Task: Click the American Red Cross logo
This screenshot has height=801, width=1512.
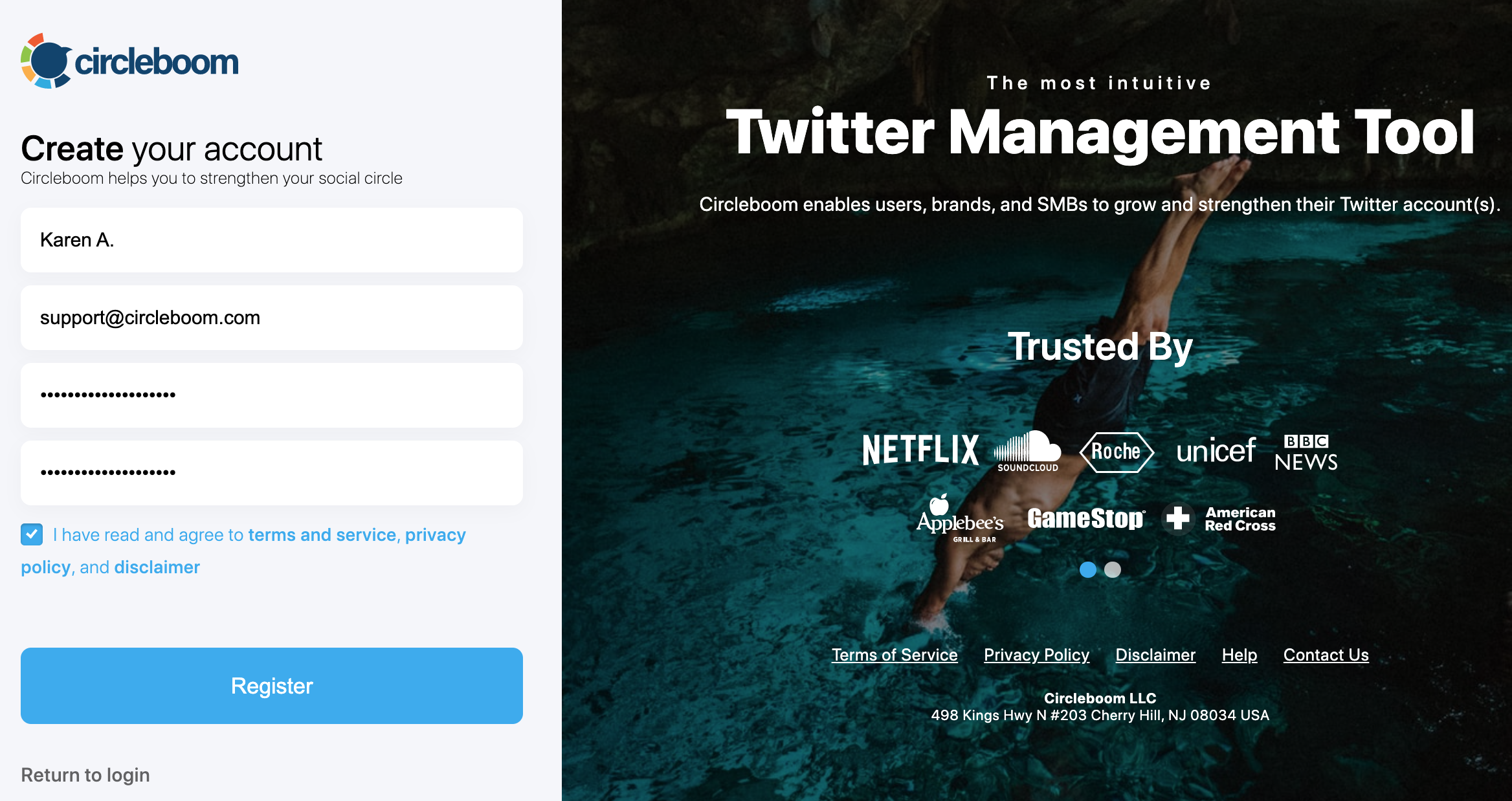Action: point(1219,518)
